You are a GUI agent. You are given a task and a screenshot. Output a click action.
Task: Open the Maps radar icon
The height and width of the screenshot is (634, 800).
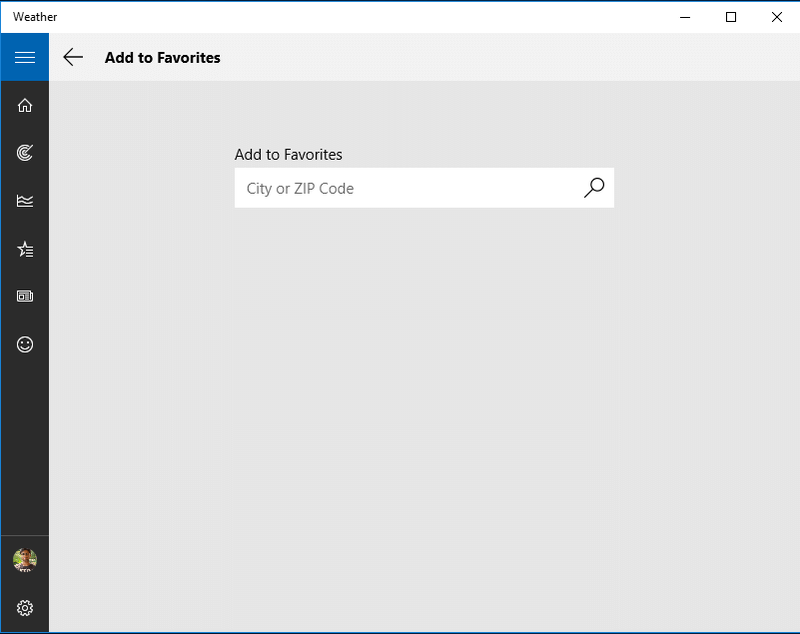point(24,153)
